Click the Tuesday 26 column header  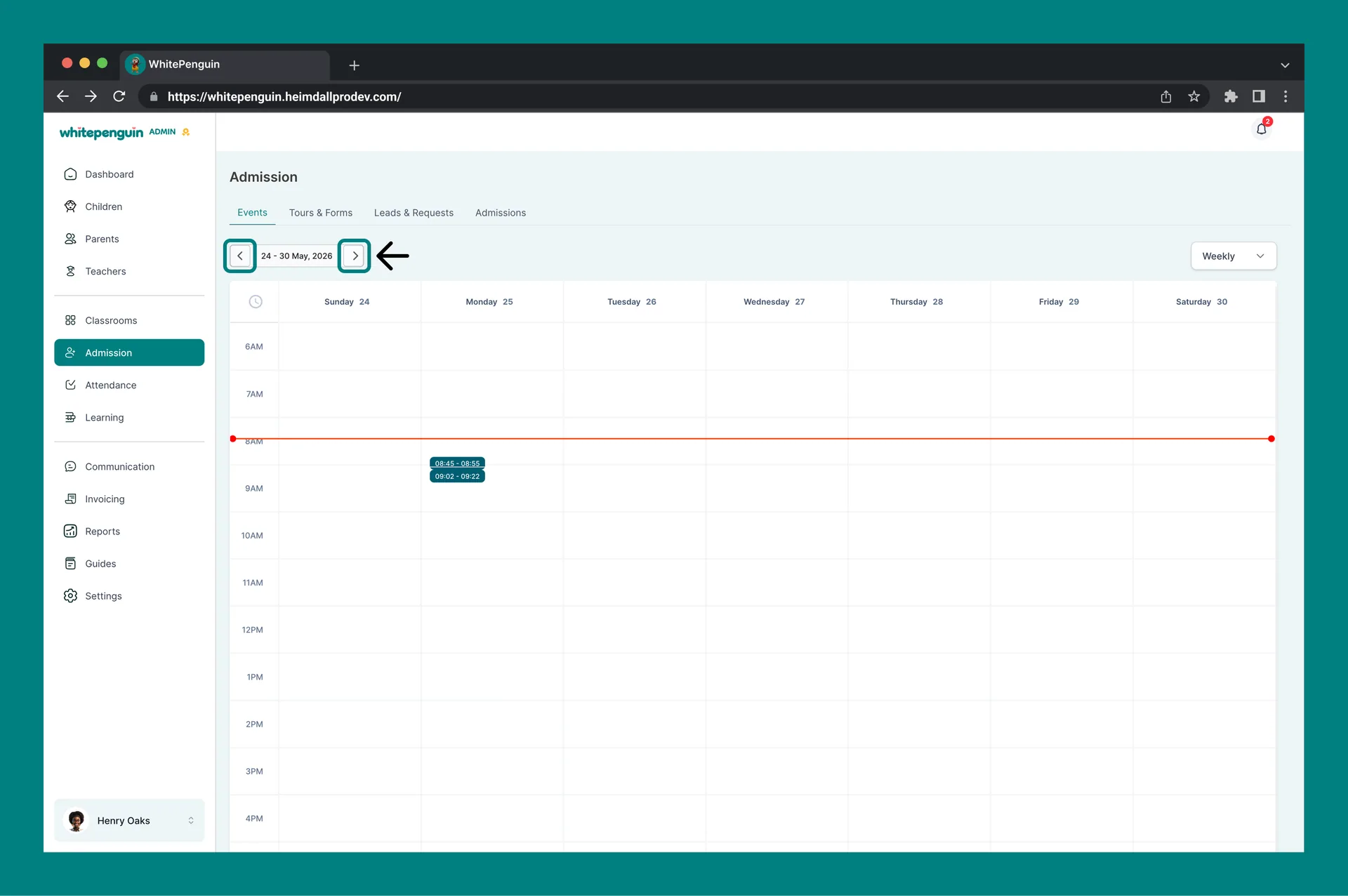tap(632, 302)
